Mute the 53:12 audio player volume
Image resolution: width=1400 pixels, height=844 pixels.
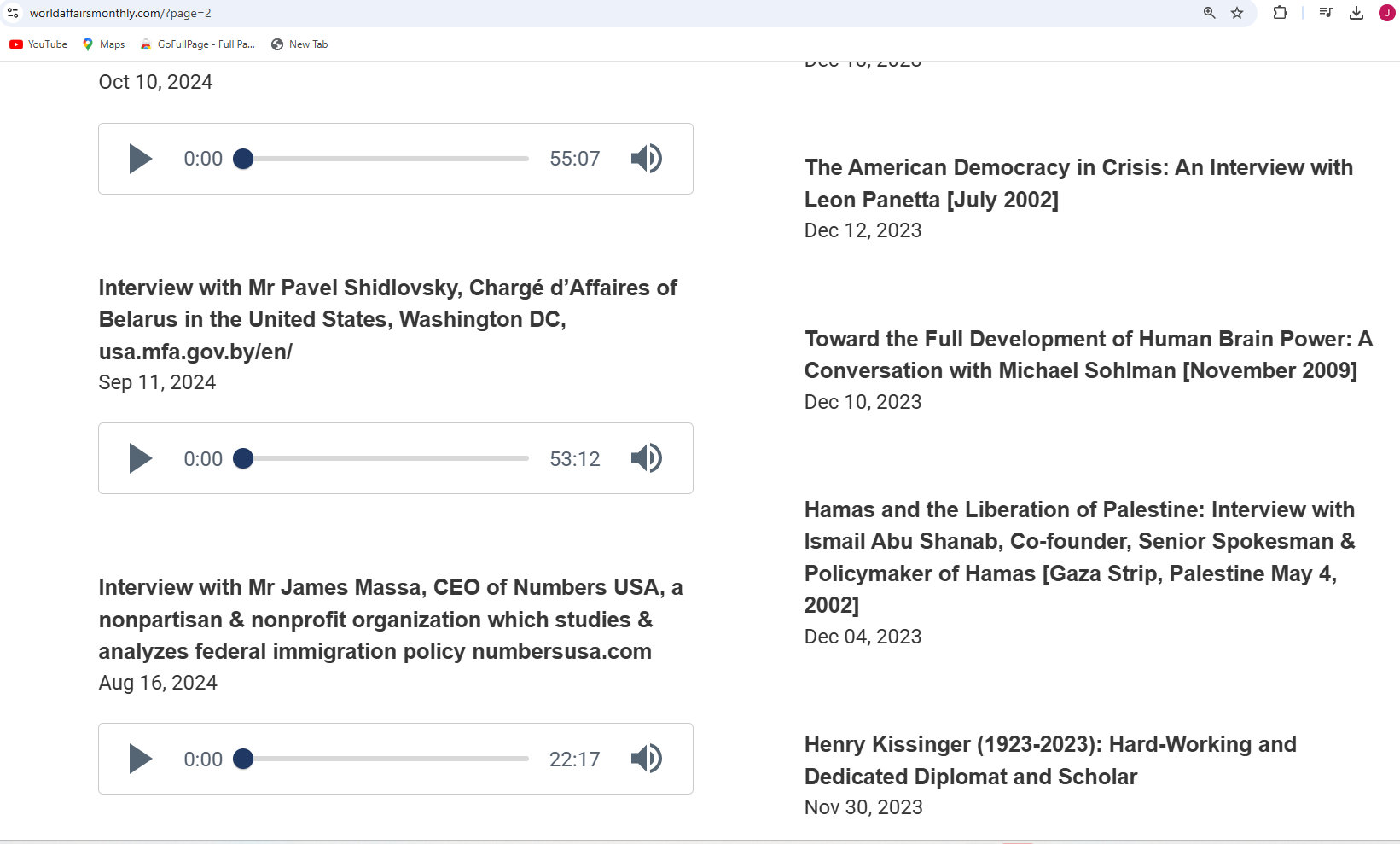click(x=646, y=458)
